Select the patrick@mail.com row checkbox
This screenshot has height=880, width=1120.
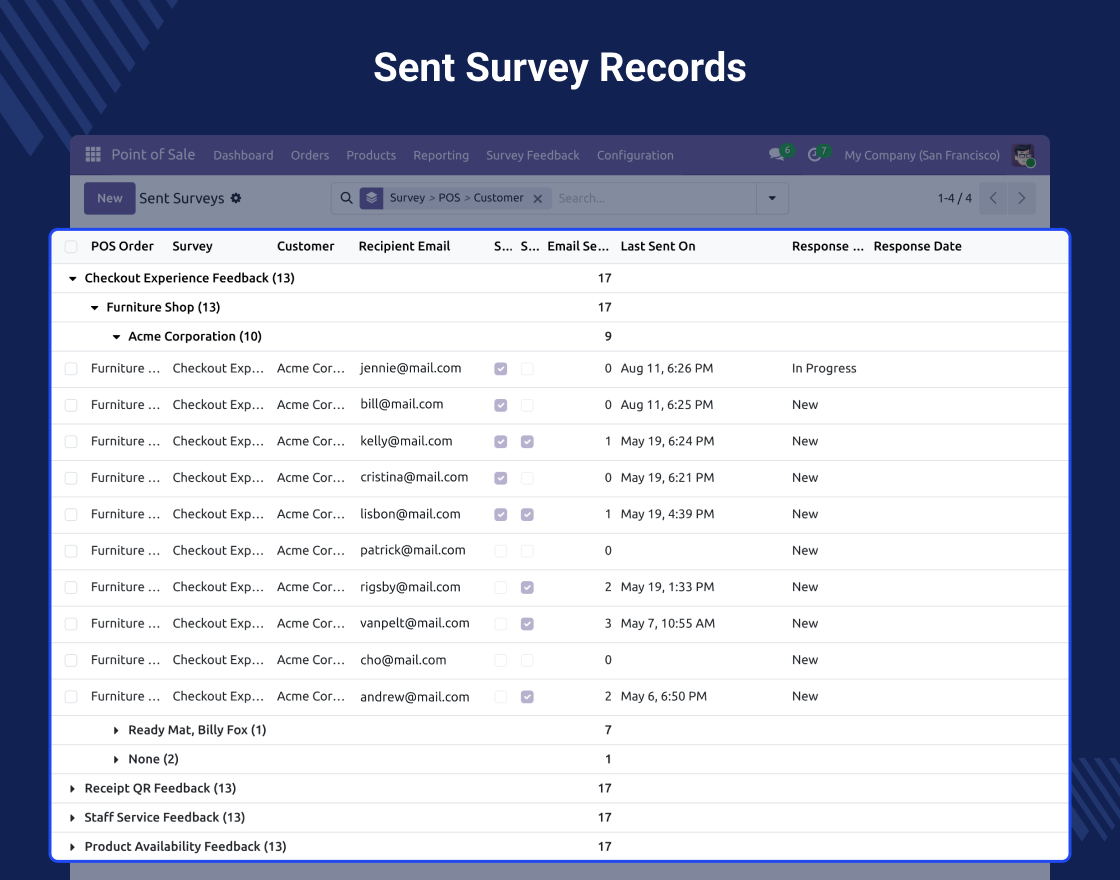click(71, 551)
